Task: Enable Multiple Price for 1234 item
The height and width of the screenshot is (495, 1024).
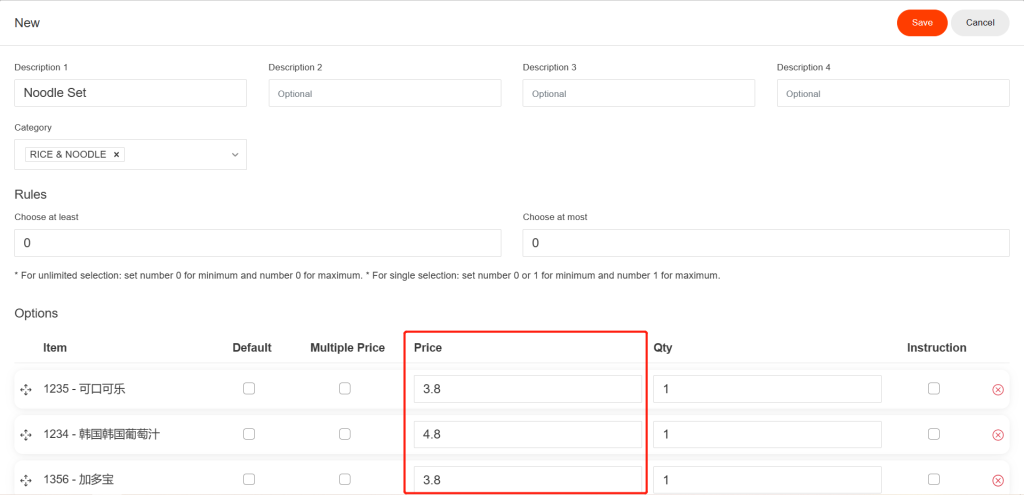Action: click(345, 434)
